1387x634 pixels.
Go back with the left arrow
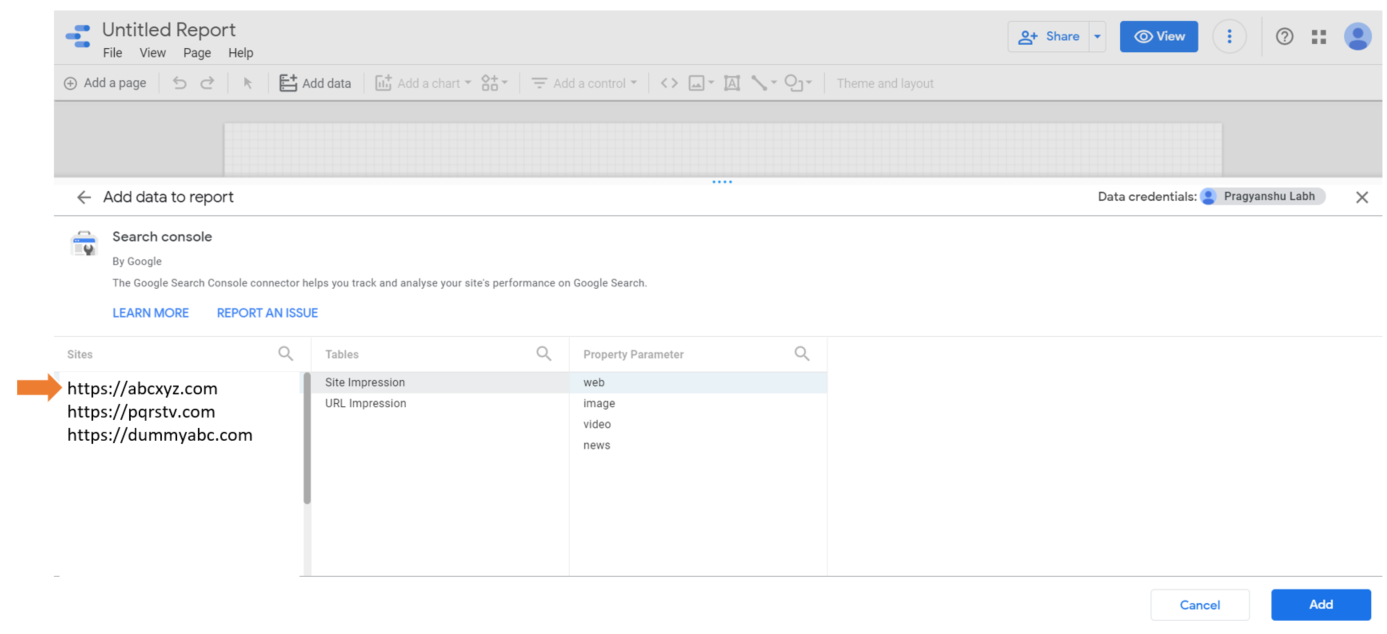(84, 197)
